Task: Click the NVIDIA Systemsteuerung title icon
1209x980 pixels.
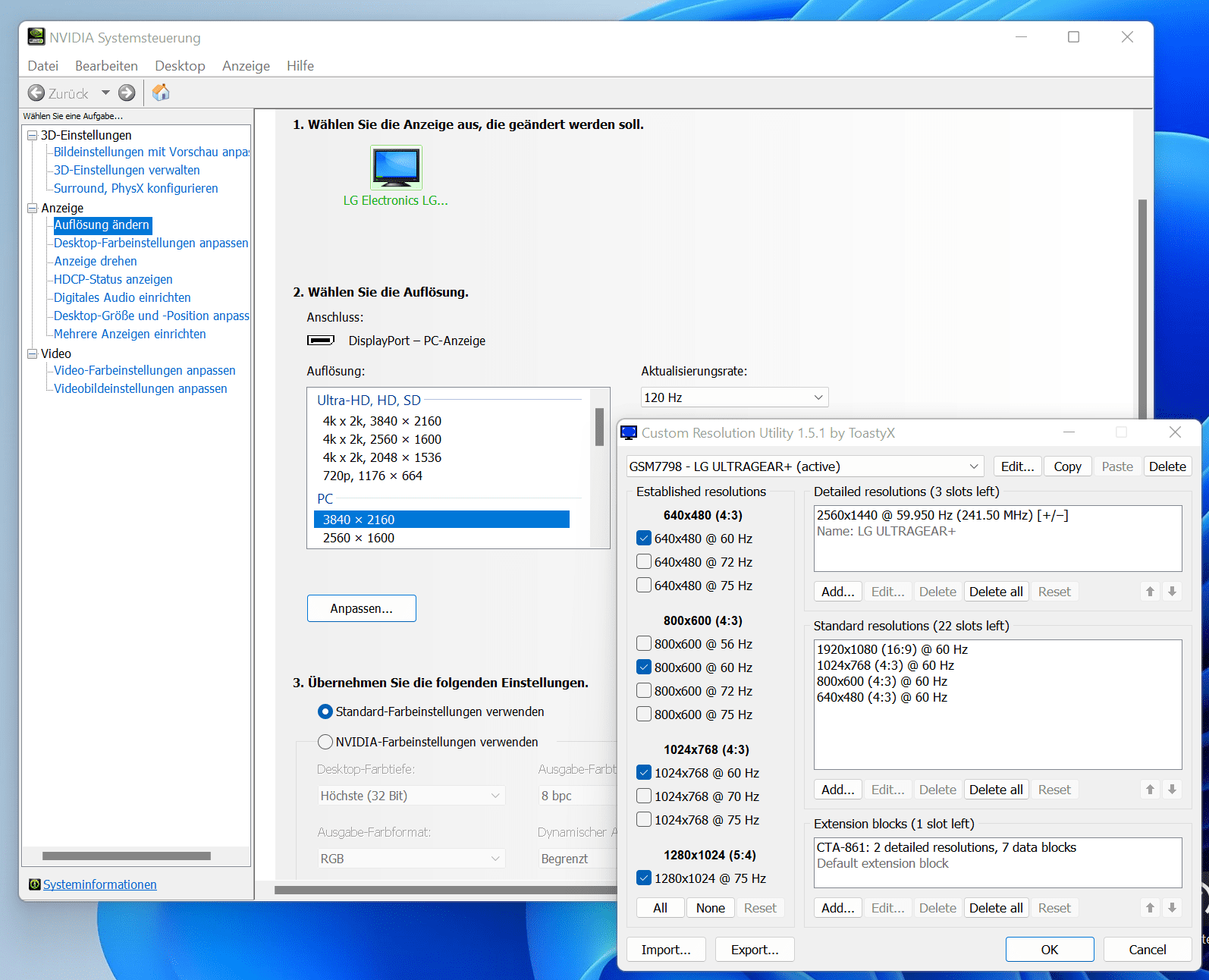Action: pyautogui.click(x=36, y=37)
